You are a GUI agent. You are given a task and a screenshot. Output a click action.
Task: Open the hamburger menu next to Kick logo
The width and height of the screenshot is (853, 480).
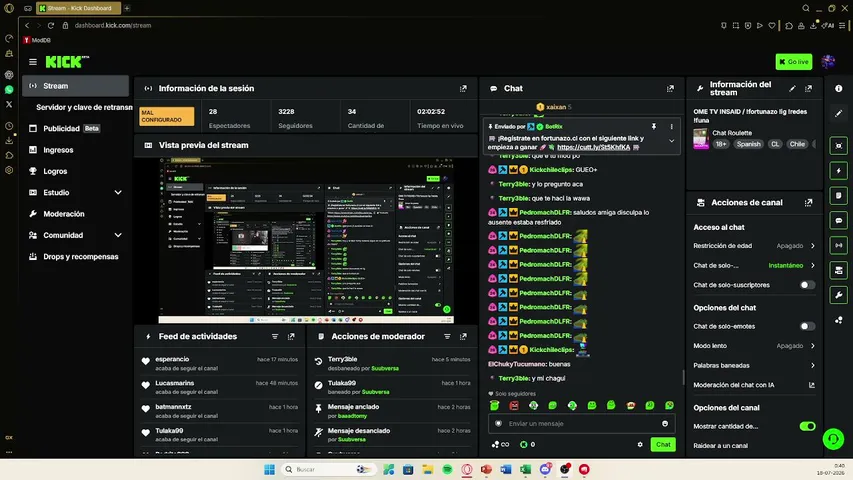coord(33,62)
